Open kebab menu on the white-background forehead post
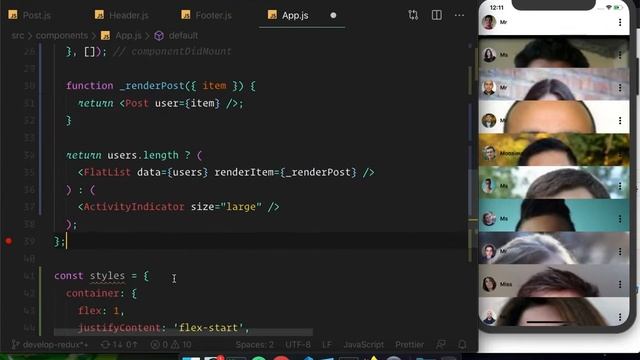Screen dimensions: 640x360 tap(620, 120)
